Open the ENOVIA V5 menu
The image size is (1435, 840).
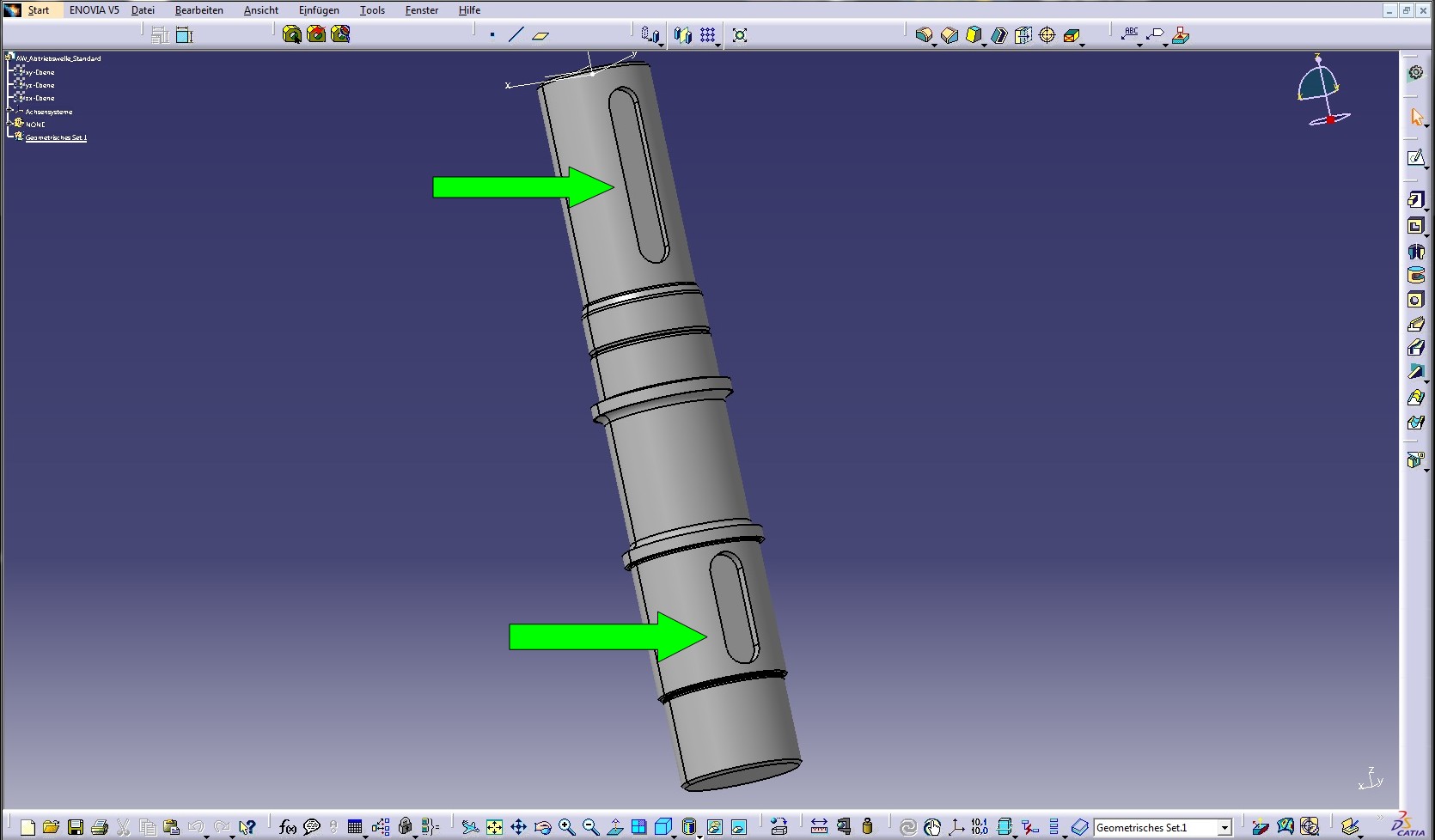click(95, 10)
